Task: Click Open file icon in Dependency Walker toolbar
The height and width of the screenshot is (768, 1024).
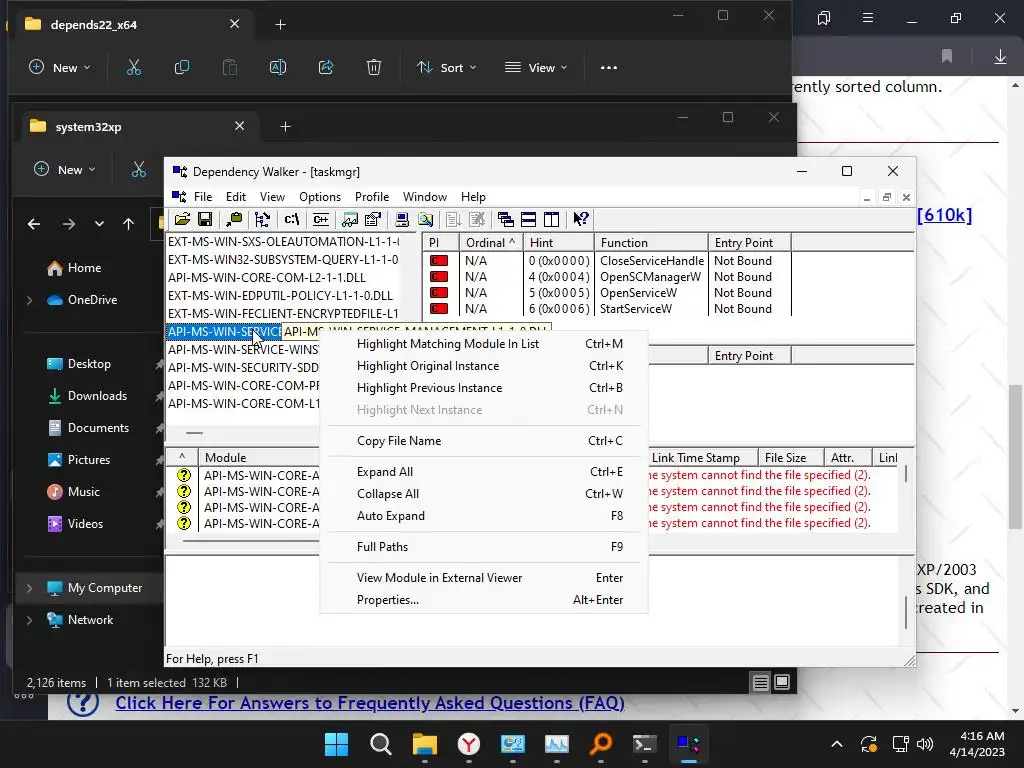Action: tap(182, 219)
